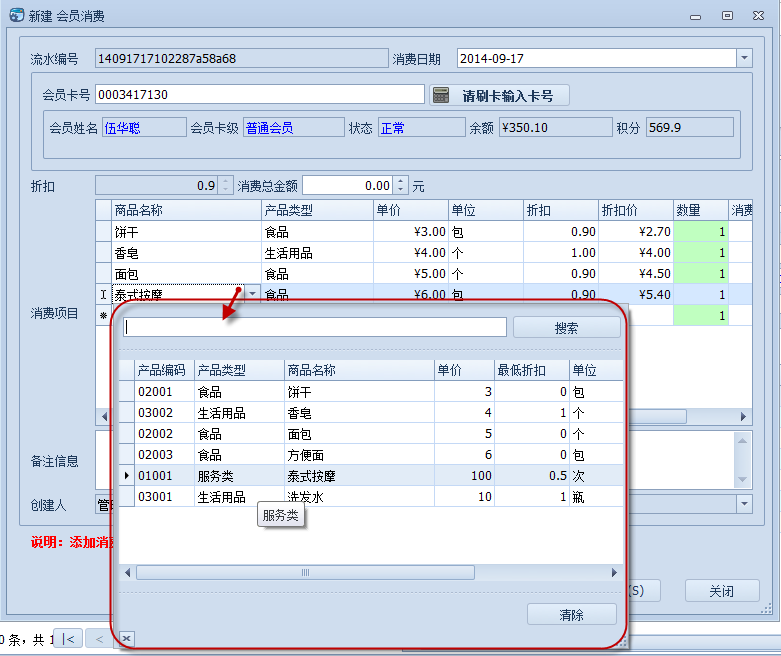Screen dimensions: 781x656
Task: Click the new row asterisk indicator
Action: click(x=103, y=315)
